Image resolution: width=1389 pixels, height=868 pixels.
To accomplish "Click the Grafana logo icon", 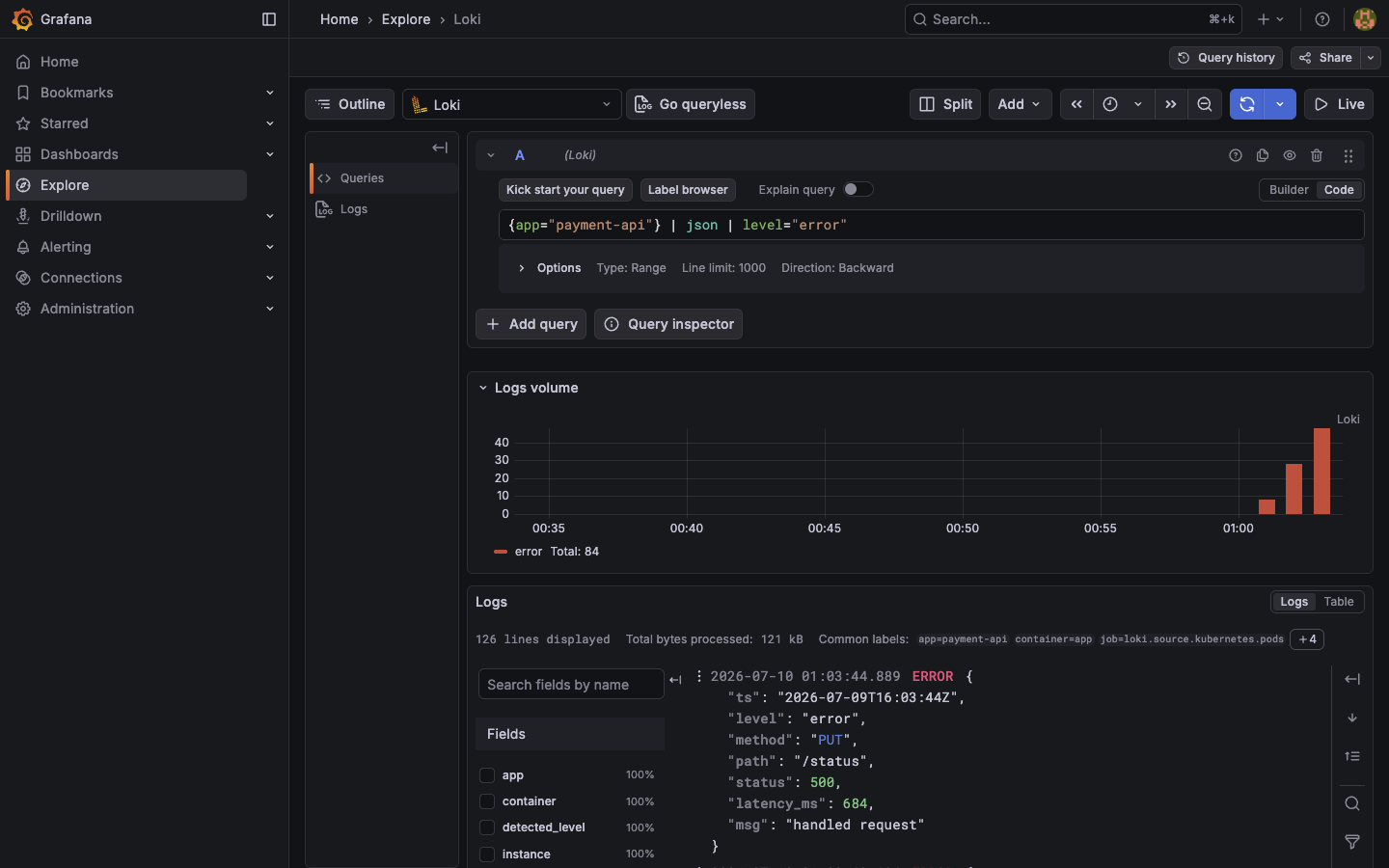I will [22, 19].
